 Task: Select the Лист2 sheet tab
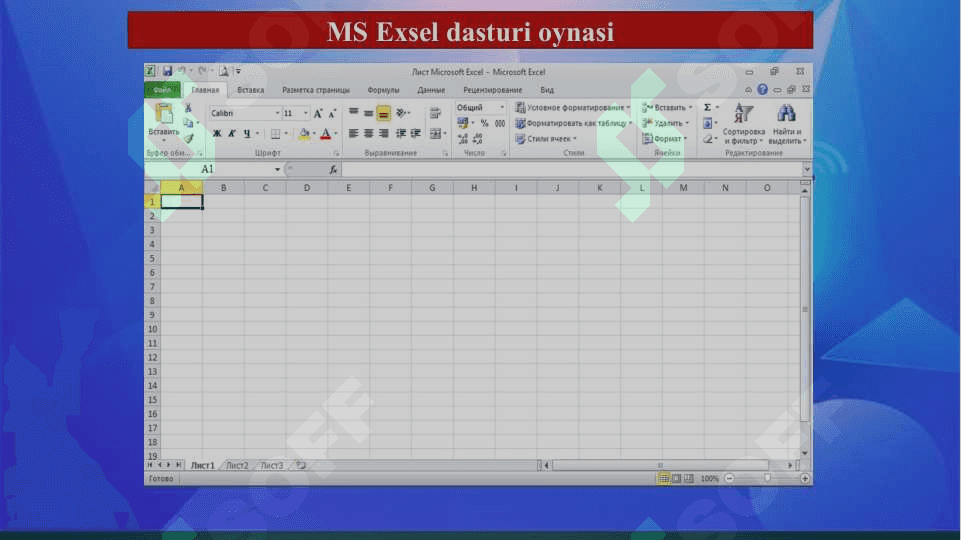pyautogui.click(x=237, y=466)
